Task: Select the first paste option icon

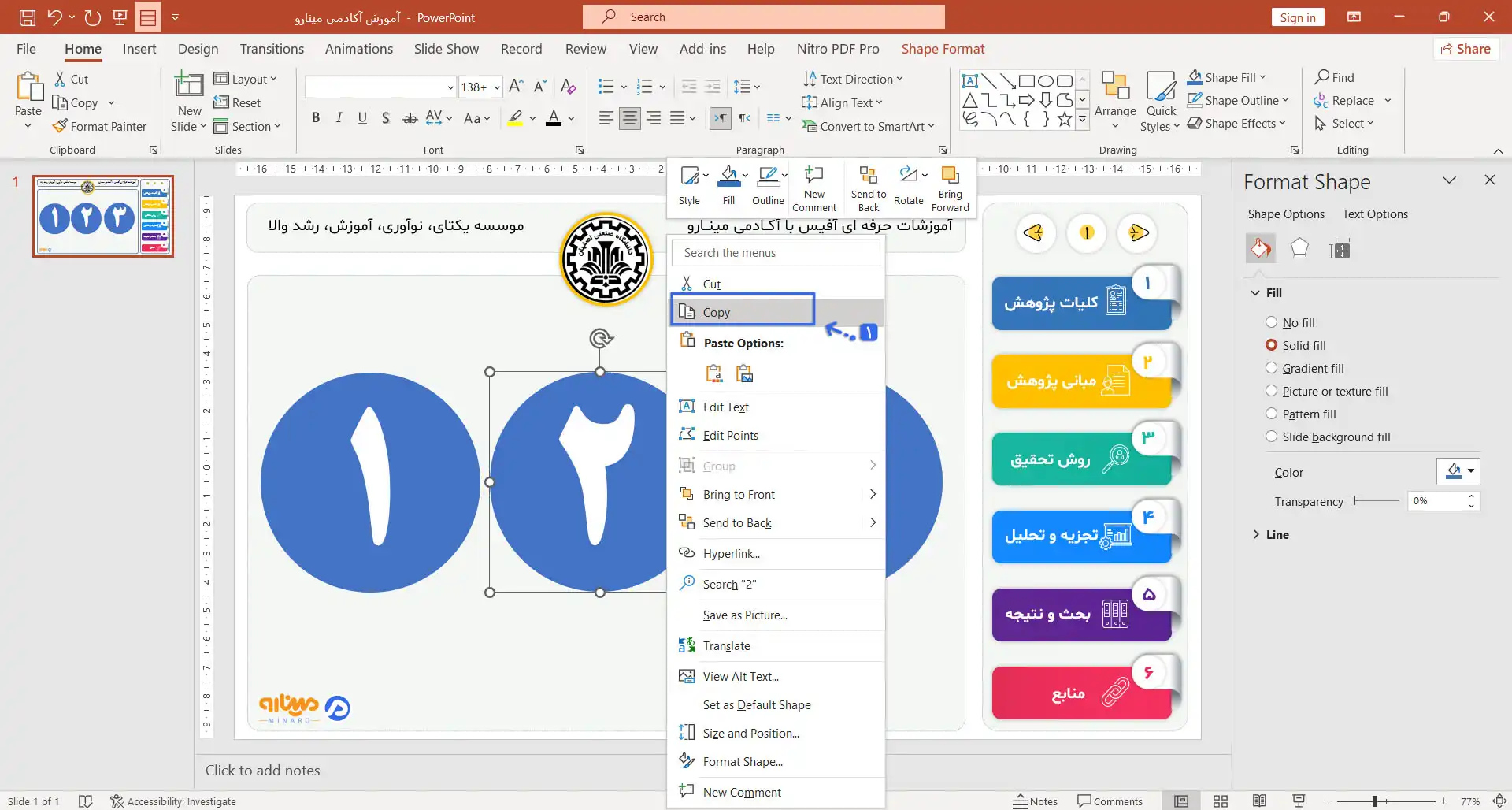Action: [714, 373]
